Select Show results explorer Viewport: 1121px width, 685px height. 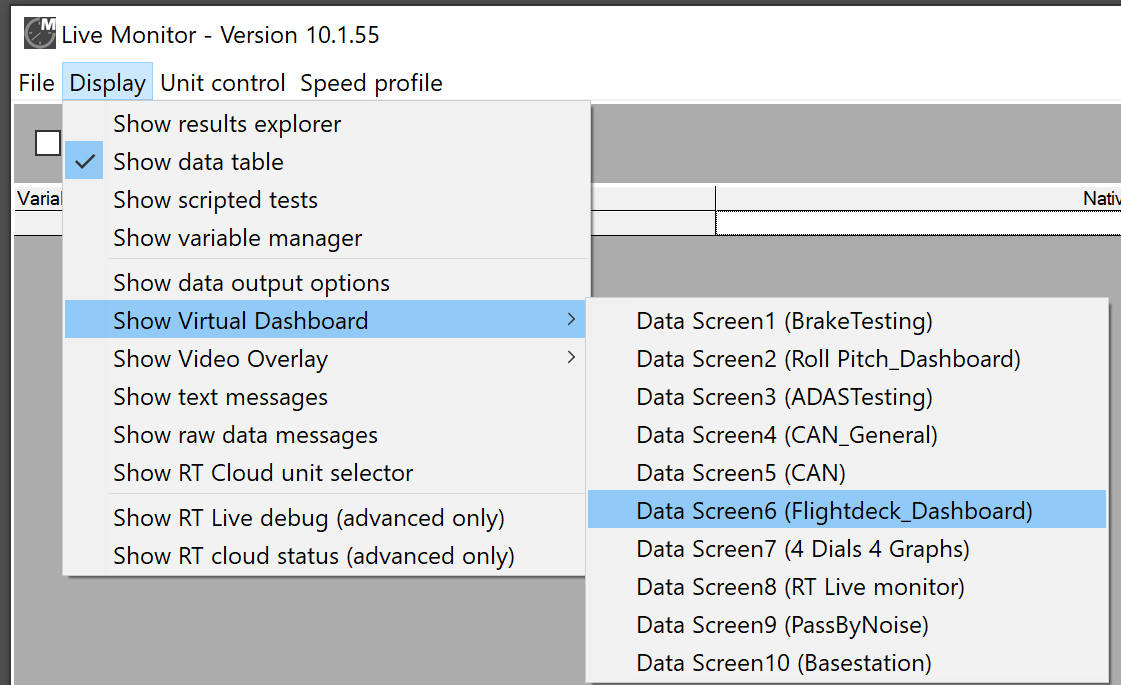227,124
